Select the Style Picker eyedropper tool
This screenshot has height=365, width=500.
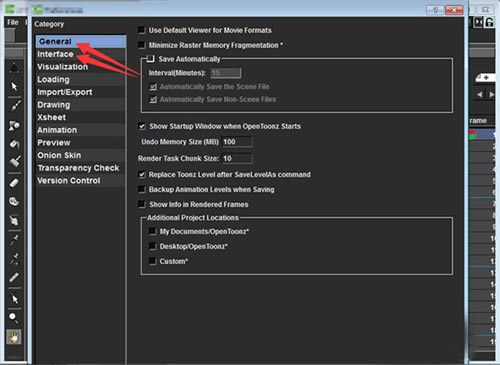[x=14, y=239]
